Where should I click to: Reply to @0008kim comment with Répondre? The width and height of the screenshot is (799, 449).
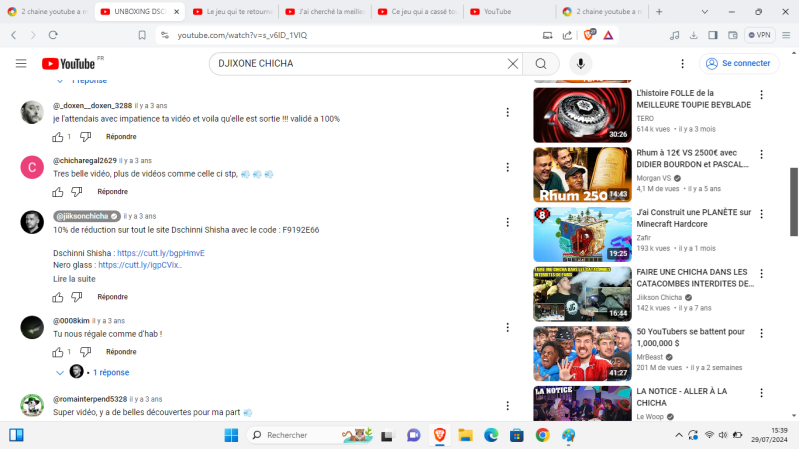121,352
